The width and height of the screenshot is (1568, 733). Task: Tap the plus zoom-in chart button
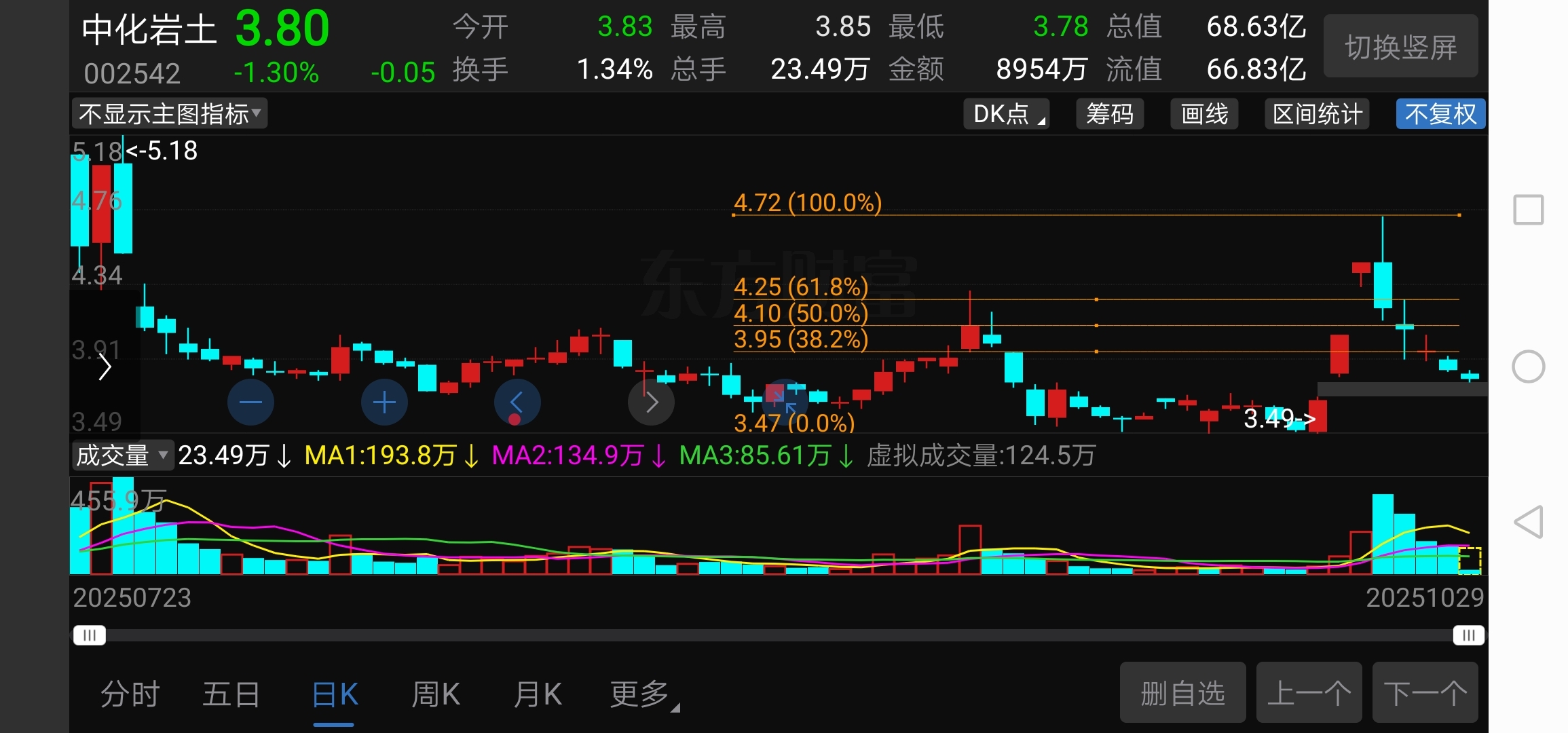pos(384,402)
